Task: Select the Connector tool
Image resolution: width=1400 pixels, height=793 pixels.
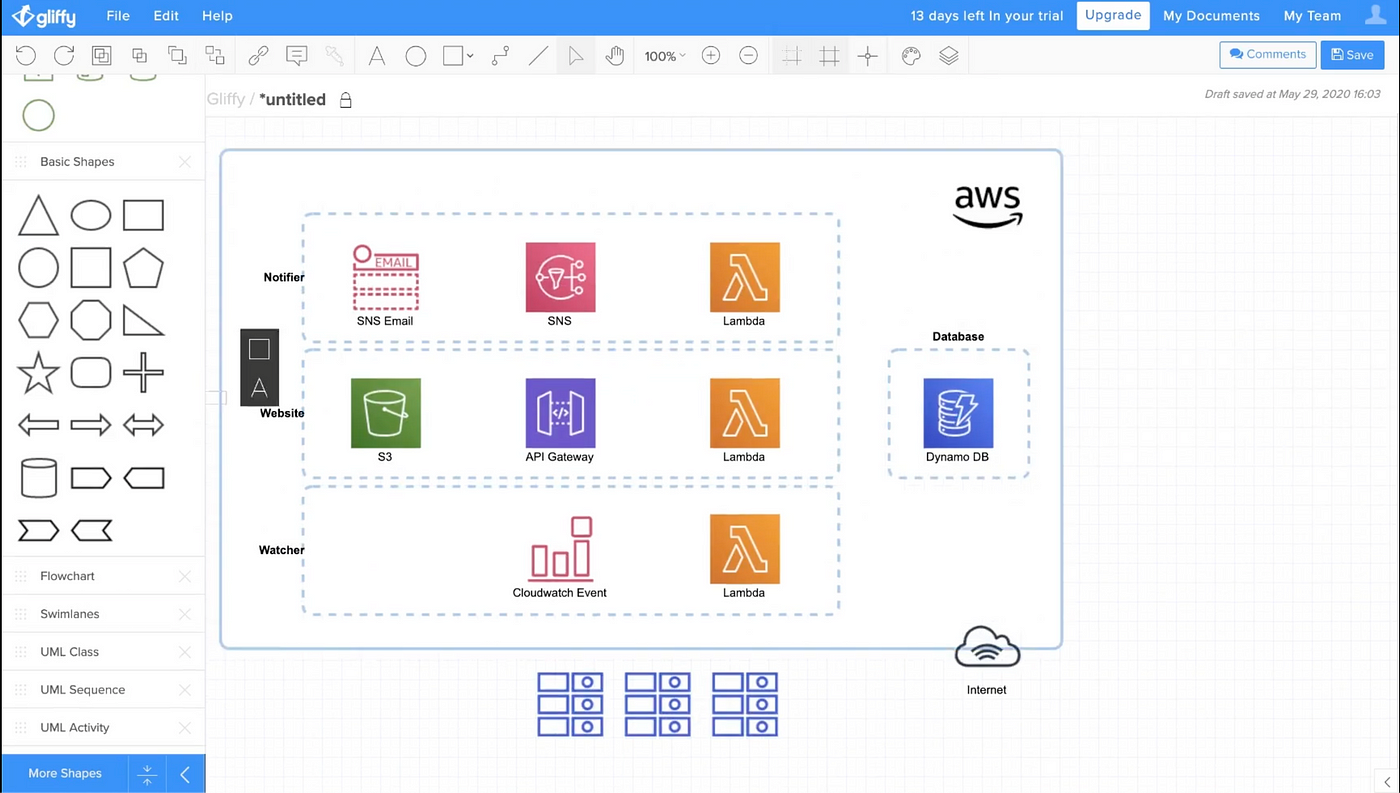Action: pos(500,56)
